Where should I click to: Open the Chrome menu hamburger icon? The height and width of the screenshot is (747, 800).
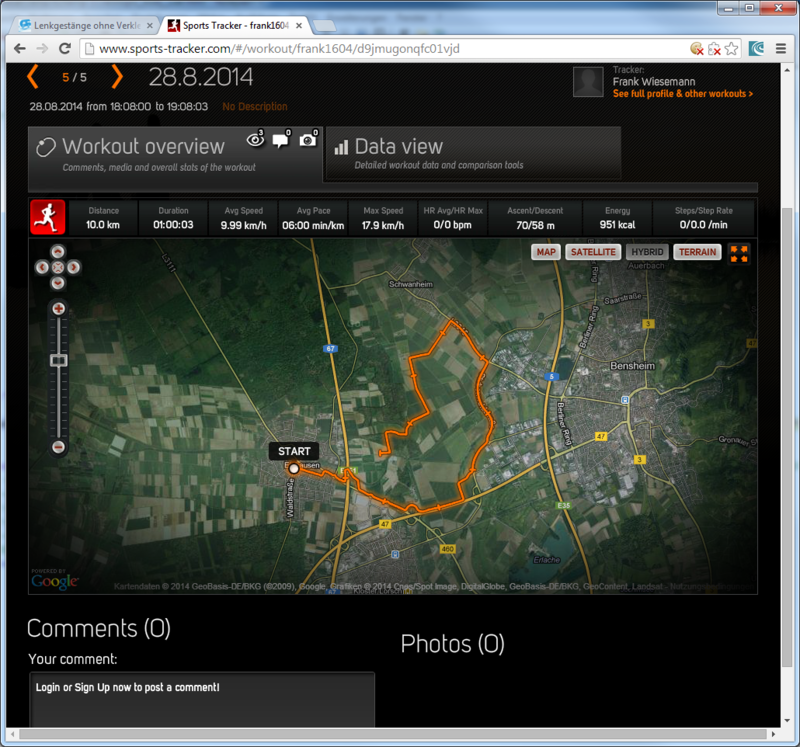coord(781,48)
